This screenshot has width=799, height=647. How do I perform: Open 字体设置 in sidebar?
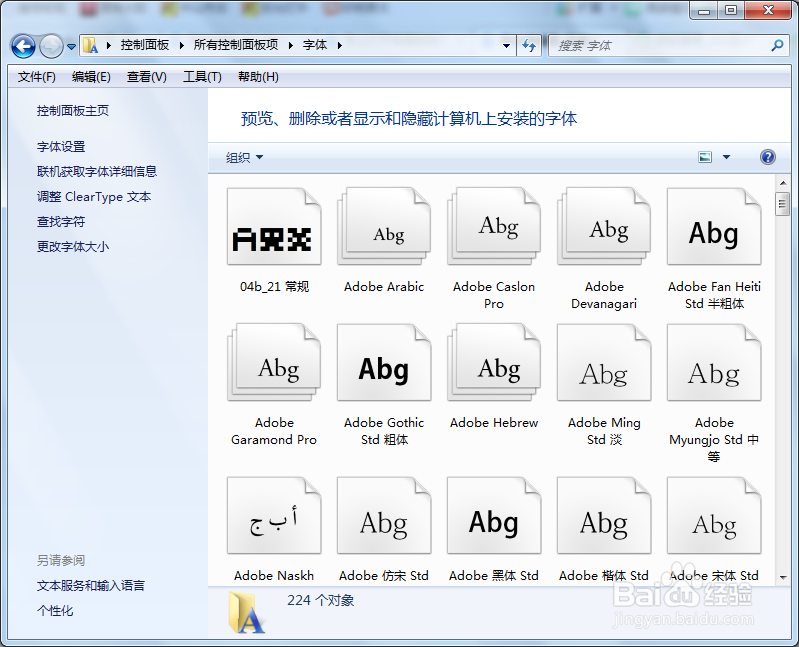pos(61,147)
